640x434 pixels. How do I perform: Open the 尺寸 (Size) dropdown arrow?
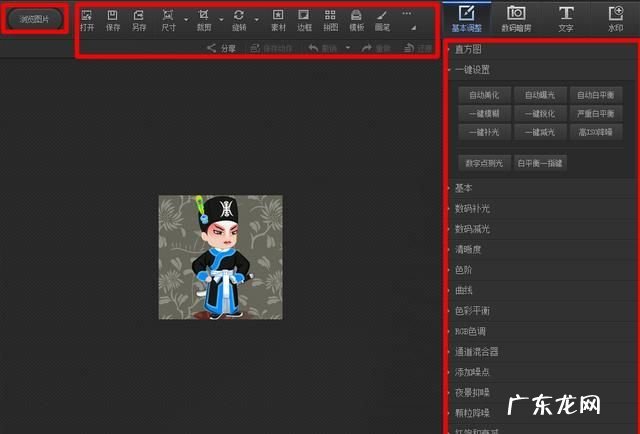(x=186, y=20)
